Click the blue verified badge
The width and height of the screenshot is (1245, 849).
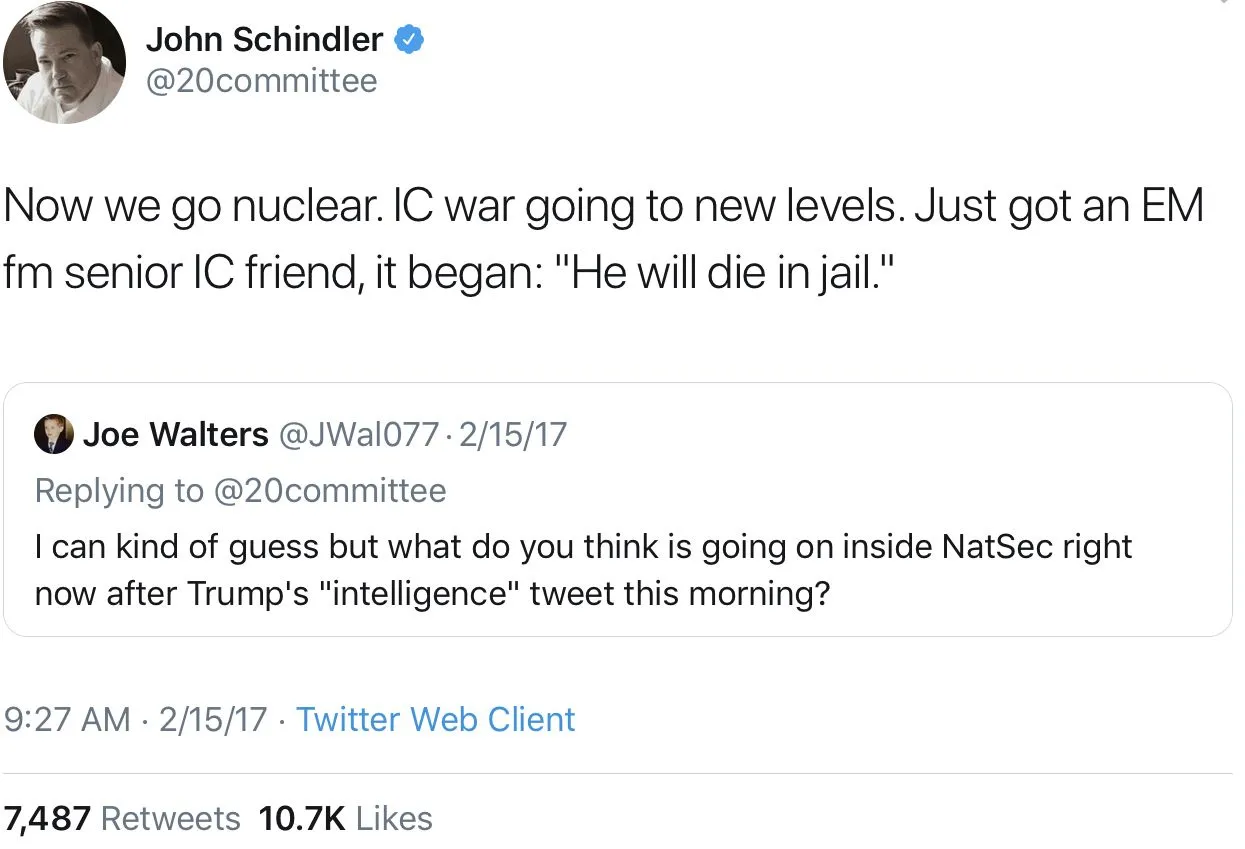[410, 40]
